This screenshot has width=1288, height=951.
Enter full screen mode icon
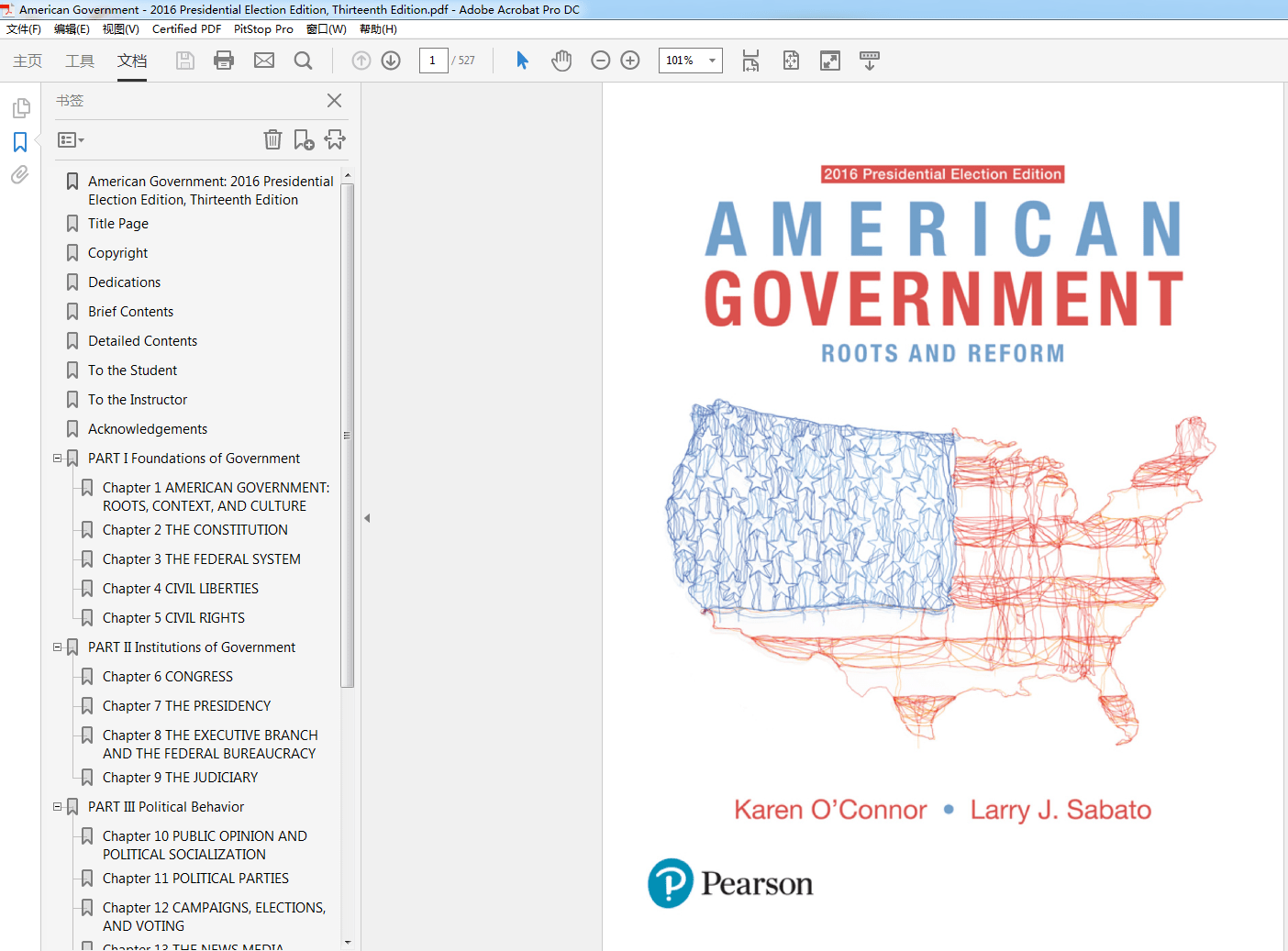(830, 61)
